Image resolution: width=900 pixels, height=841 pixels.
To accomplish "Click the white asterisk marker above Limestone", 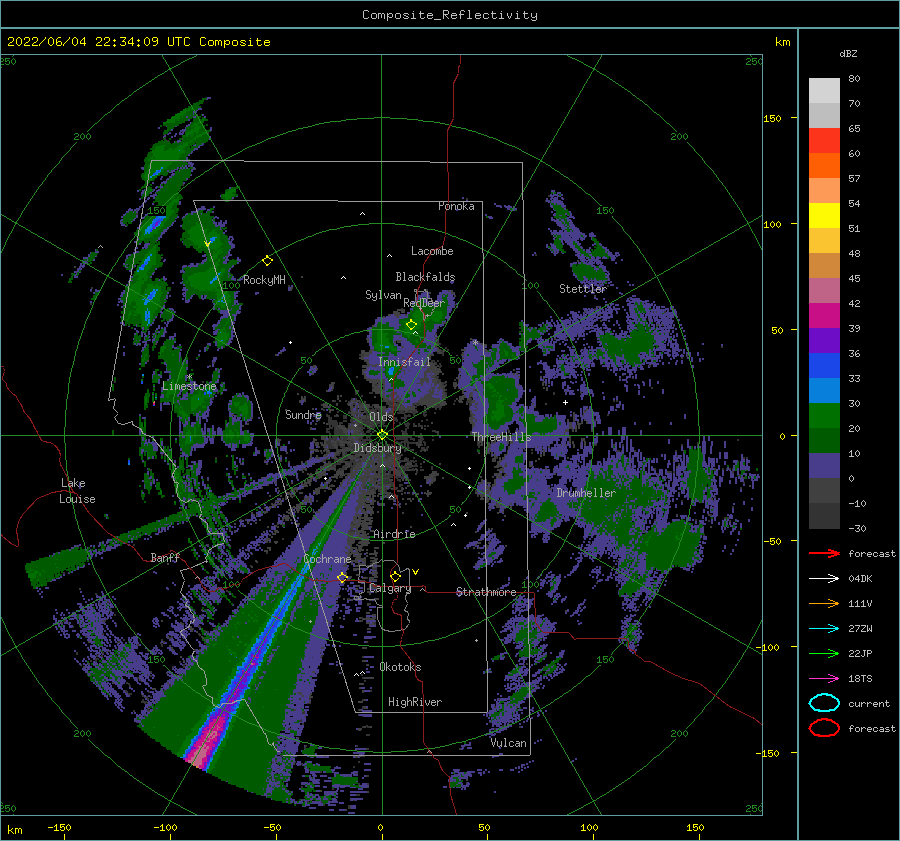I will pos(189,377).
